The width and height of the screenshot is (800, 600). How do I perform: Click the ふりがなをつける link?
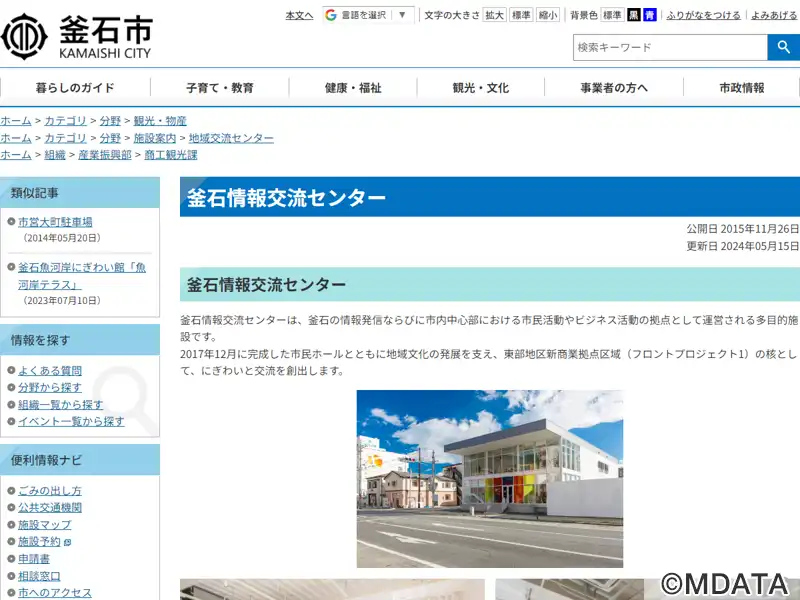point(703,15)
